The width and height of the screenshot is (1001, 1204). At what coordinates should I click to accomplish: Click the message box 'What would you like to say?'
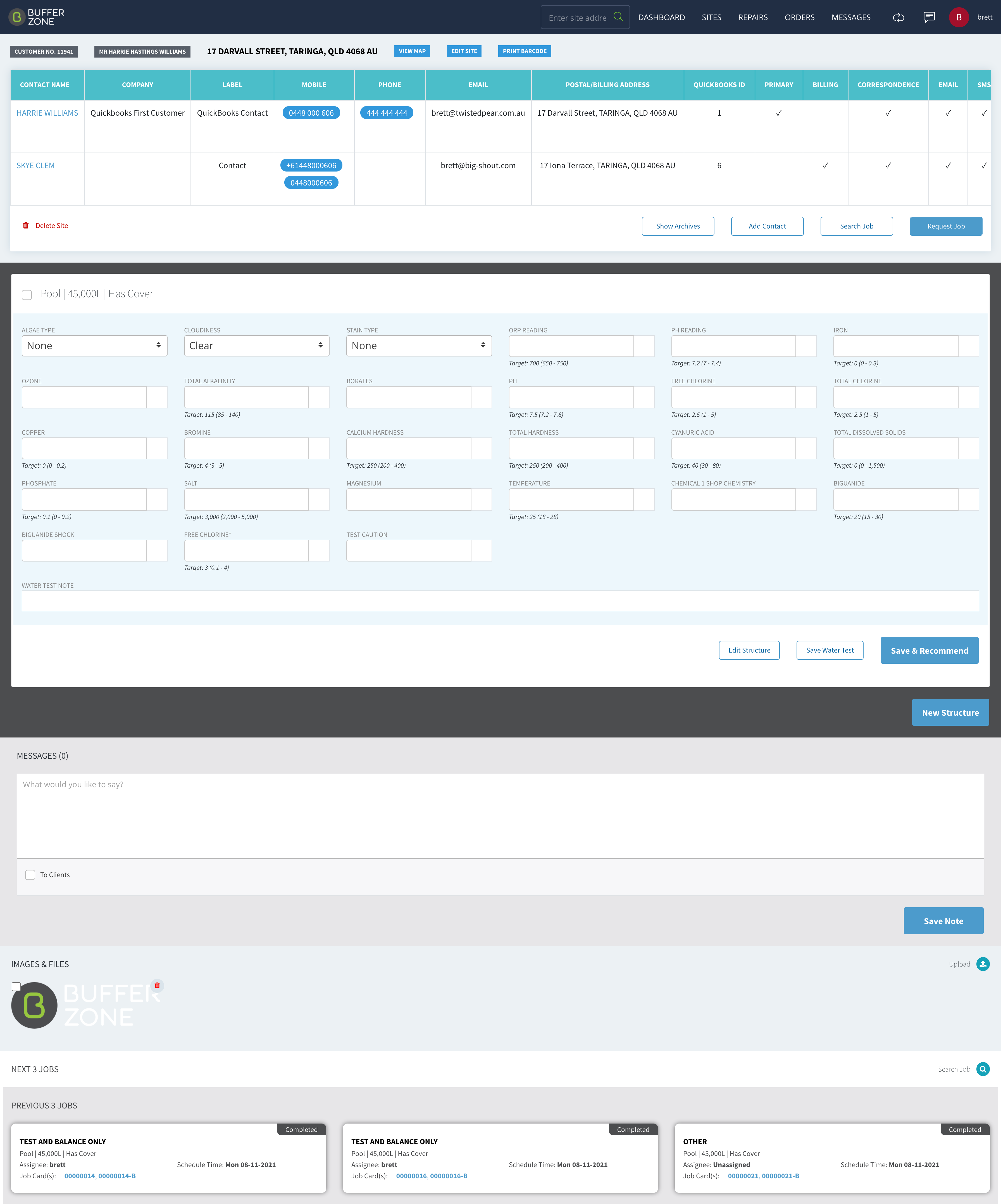(x=500, y=816)
